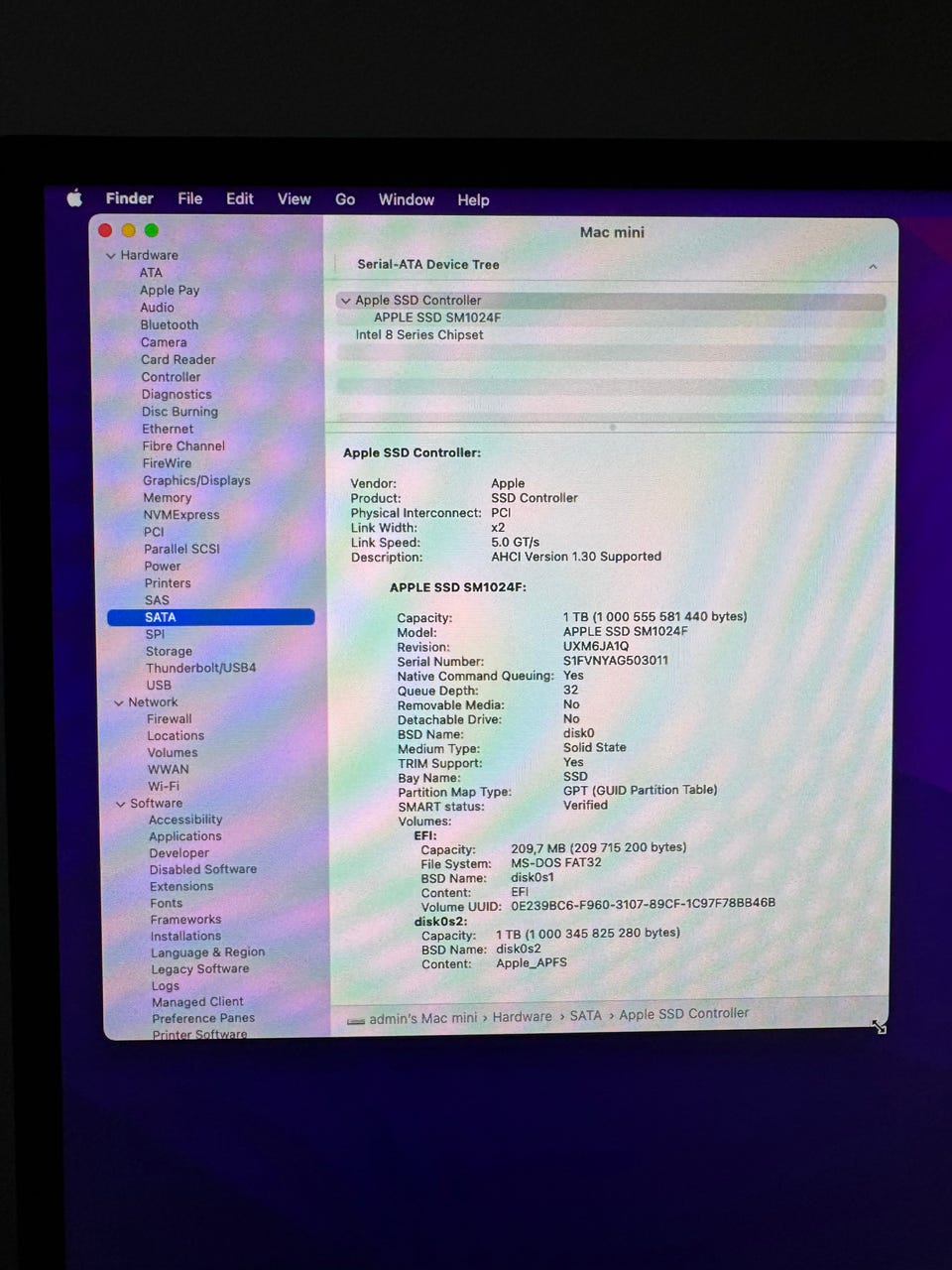Select Extensions under Software
This screenshot has width=952, height=1270.
pos(181,887)
